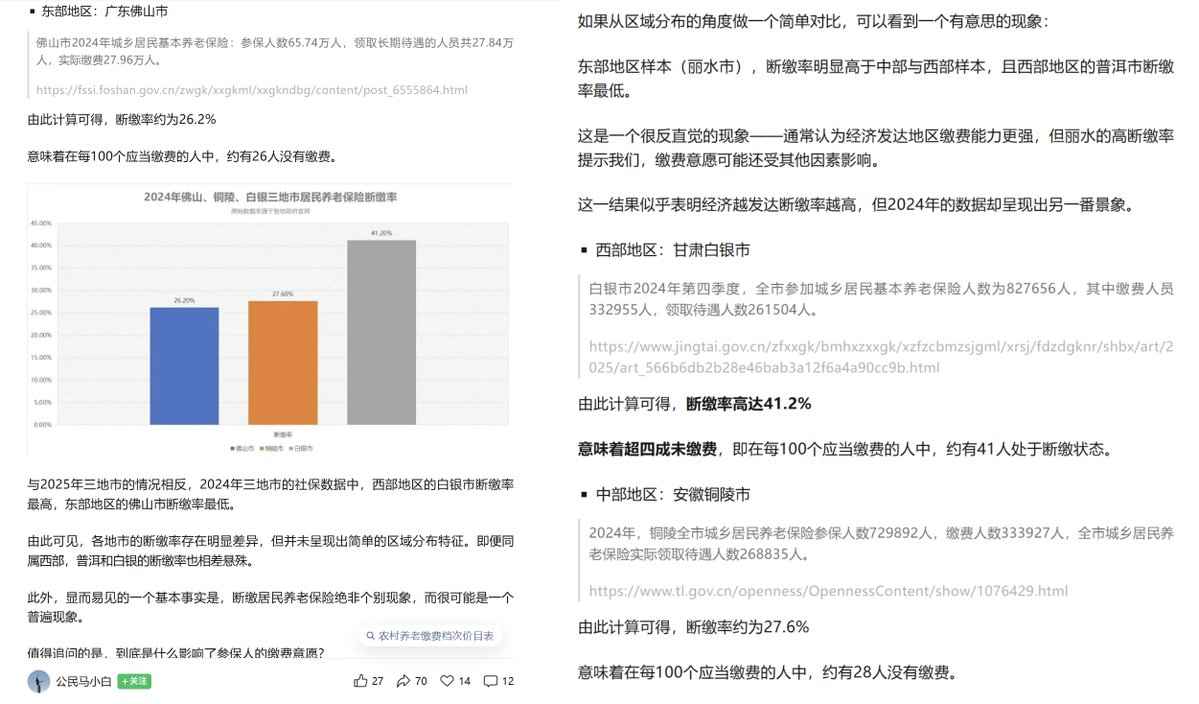1199x704 pixels.
Task: Click magnifier icon in search suggestion chip
Action: coord(369,636)
